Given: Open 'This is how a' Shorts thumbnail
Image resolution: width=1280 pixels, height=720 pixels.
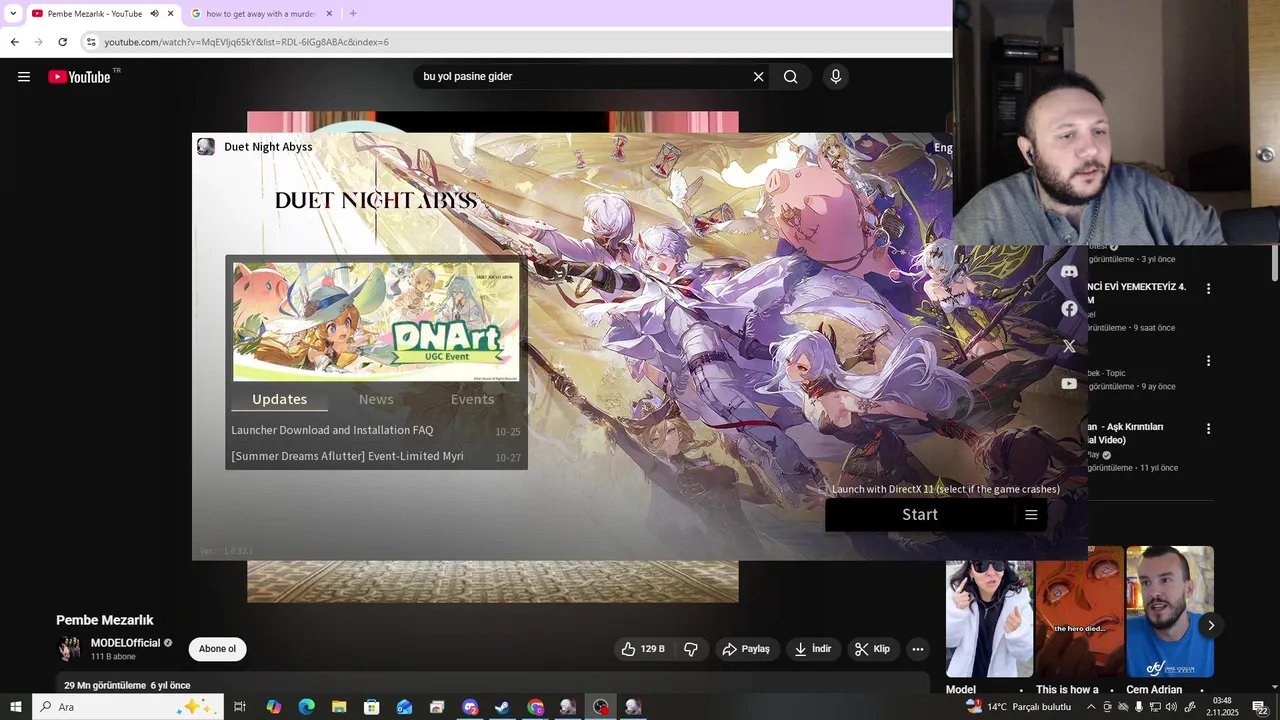Looking at the screenshot, I should [1080, 612].
